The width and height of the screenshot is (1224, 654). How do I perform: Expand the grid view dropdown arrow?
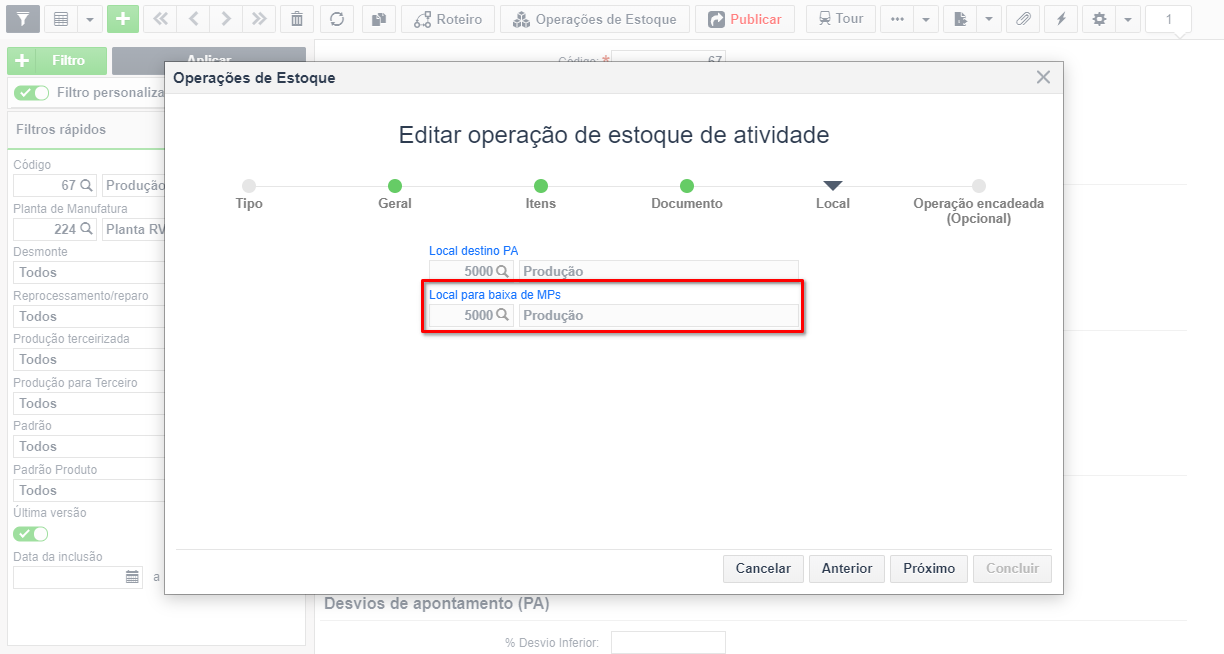point(89,19)
